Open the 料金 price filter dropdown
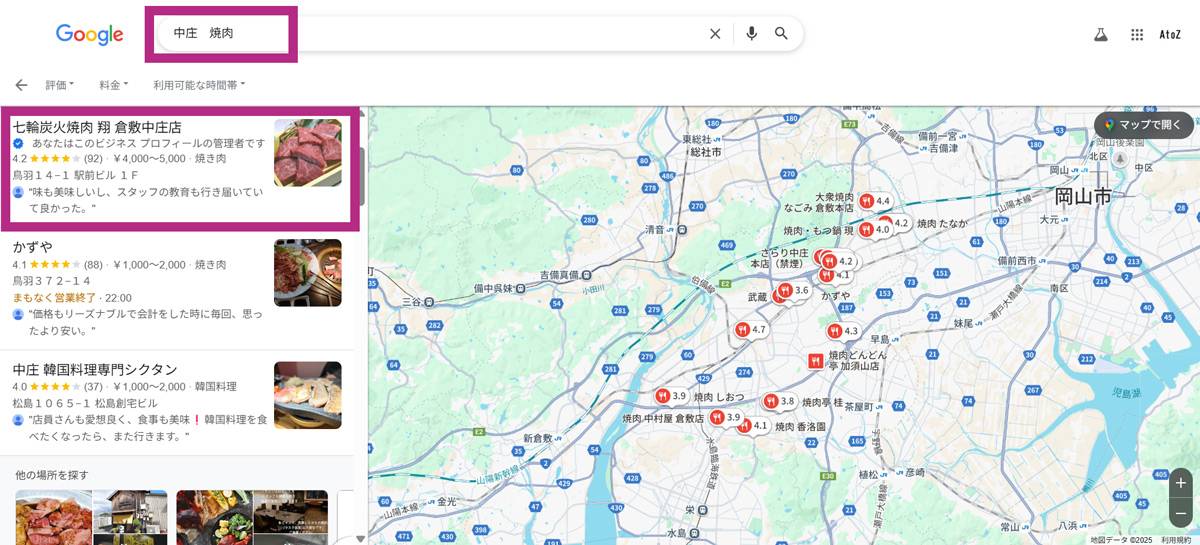Screen dimensions: 1200x545 (x=113, y=85)
